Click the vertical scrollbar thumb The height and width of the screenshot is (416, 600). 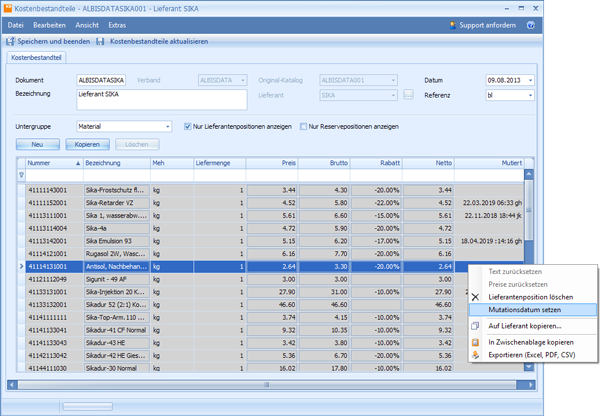pyautogui.click(x=529, y=210)
